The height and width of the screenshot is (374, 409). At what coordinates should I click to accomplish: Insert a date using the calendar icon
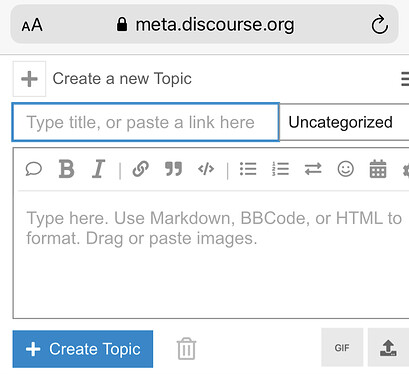click(378, 169)
